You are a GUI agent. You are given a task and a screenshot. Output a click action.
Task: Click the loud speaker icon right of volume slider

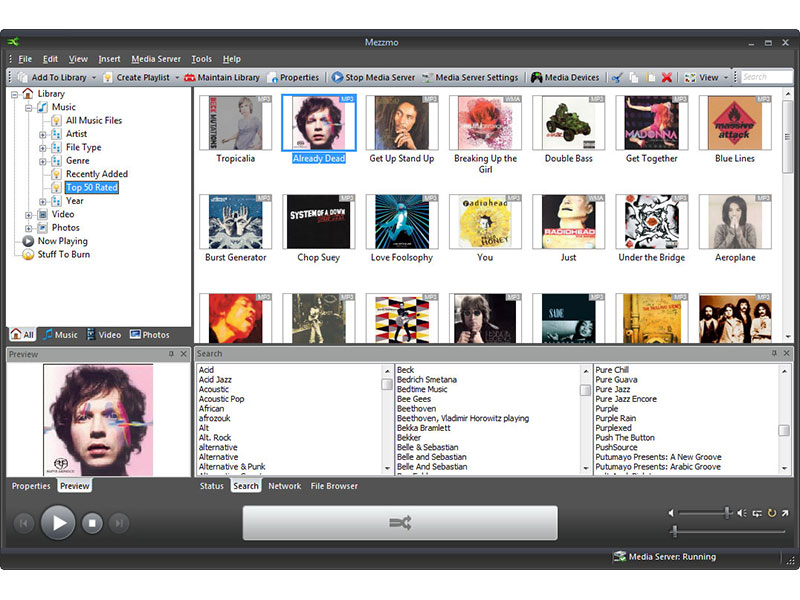point(742,513)
